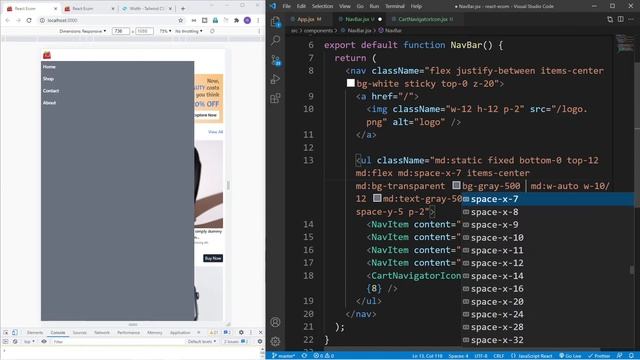Open the VS Code Search panel

click(x=276, y=40)
